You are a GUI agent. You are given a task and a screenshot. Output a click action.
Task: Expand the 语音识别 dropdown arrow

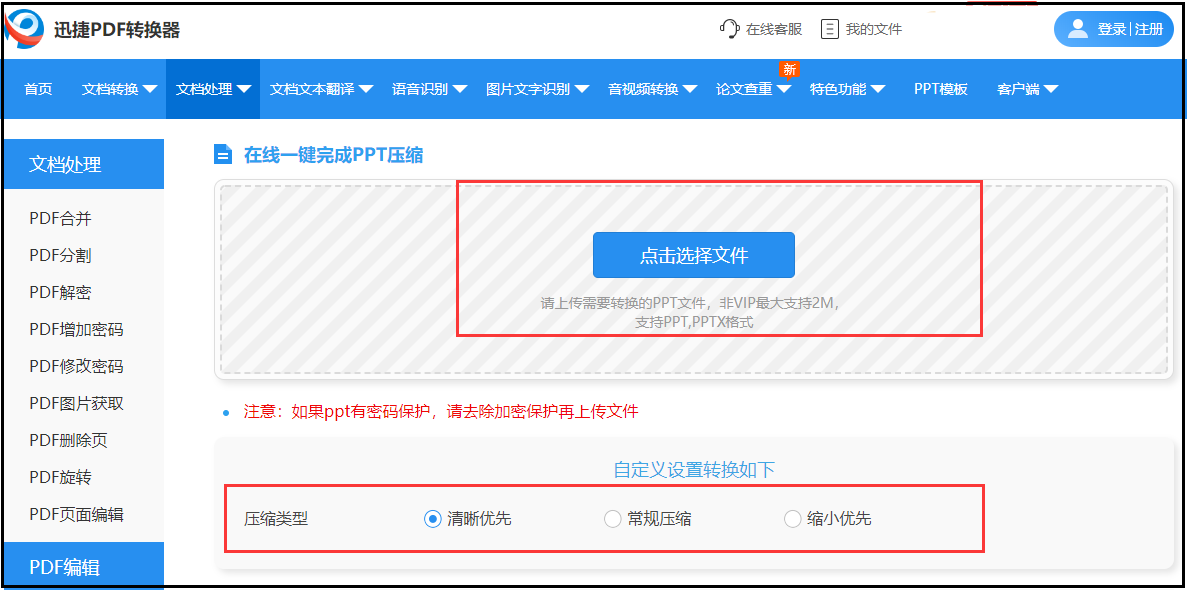[x=460, y=89]
